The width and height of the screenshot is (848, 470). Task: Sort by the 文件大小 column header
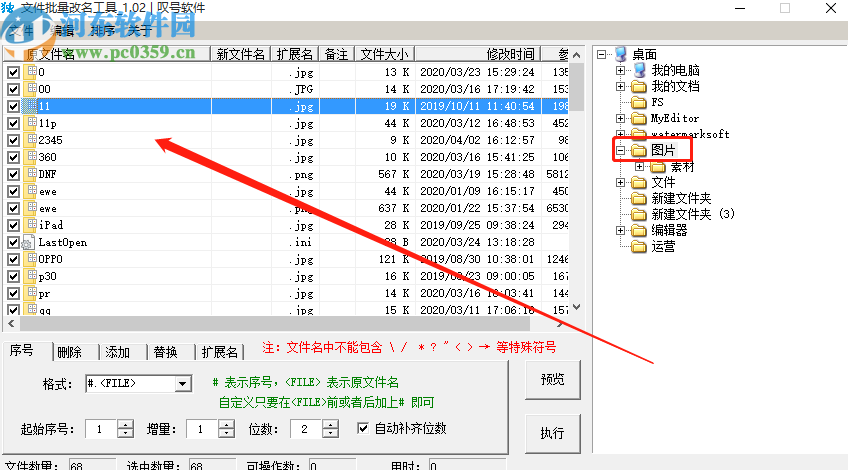pyautogui.click(x=385, y=54)
